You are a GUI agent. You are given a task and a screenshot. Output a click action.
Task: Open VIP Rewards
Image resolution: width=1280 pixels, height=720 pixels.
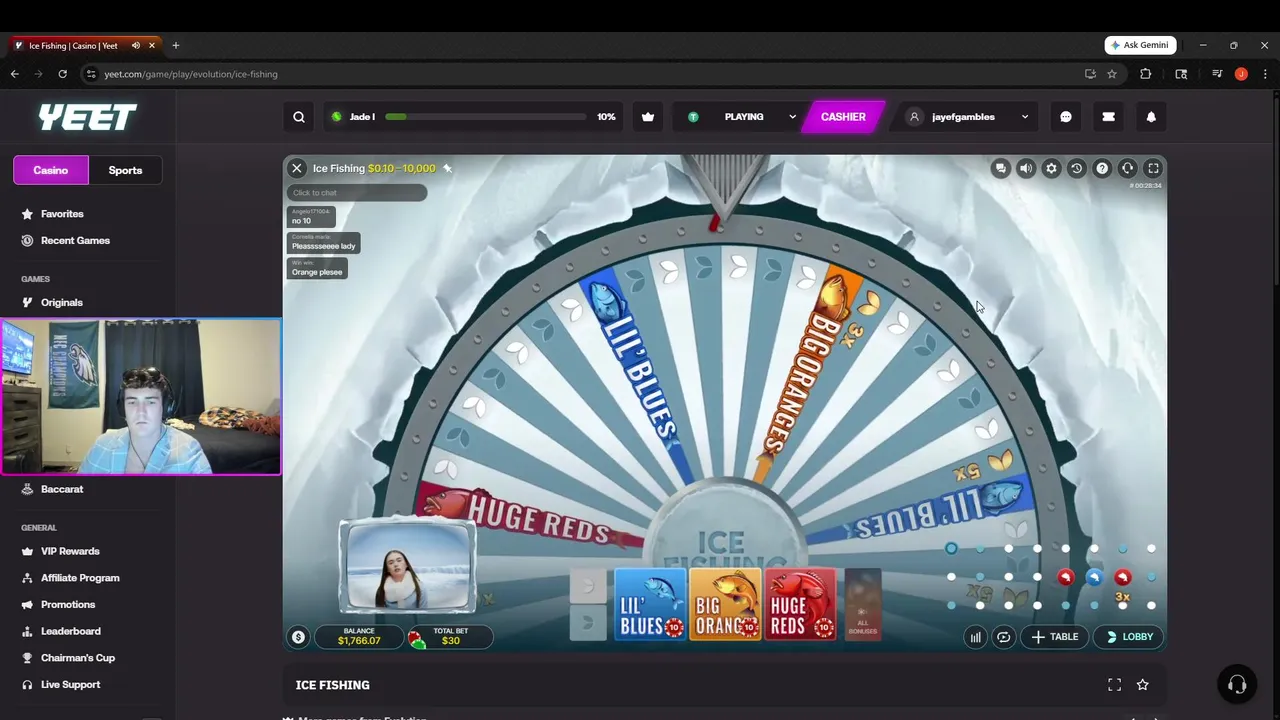70,551
